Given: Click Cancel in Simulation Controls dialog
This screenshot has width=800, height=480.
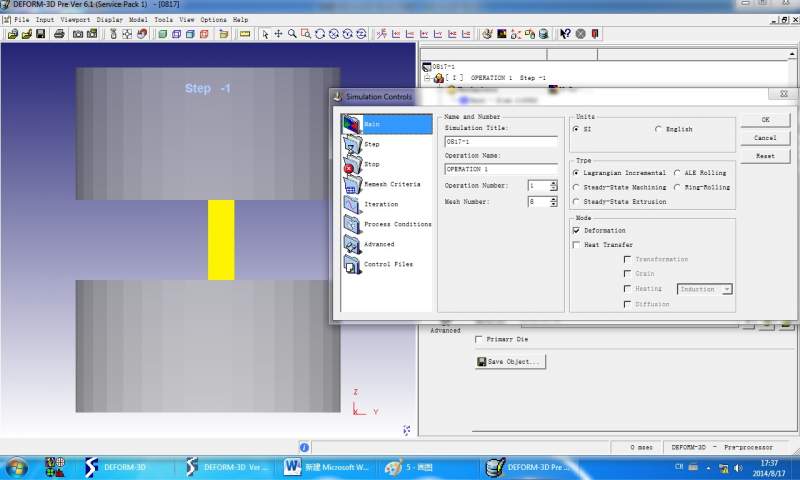Looking at the screenshot, I should 765,138.
